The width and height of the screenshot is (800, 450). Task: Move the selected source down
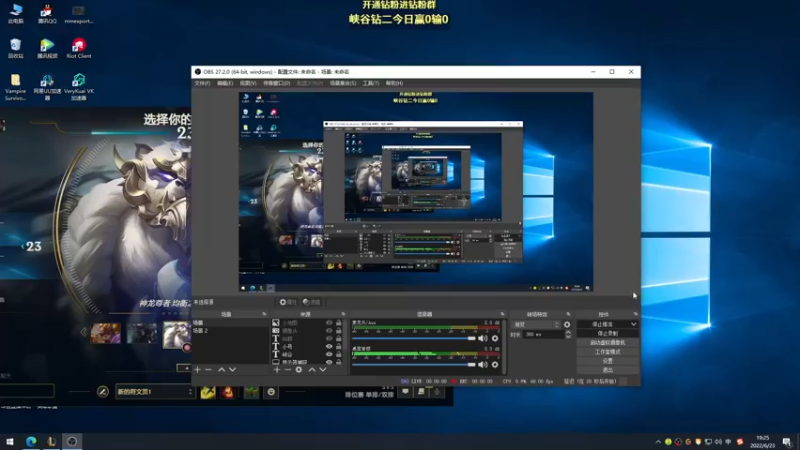[322, 369]
